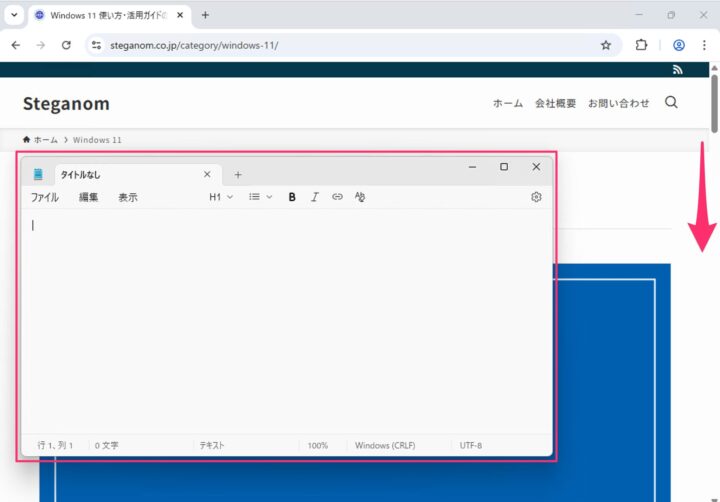
Task: Go forward in Chrome history
Action: (x=41, y=45)
